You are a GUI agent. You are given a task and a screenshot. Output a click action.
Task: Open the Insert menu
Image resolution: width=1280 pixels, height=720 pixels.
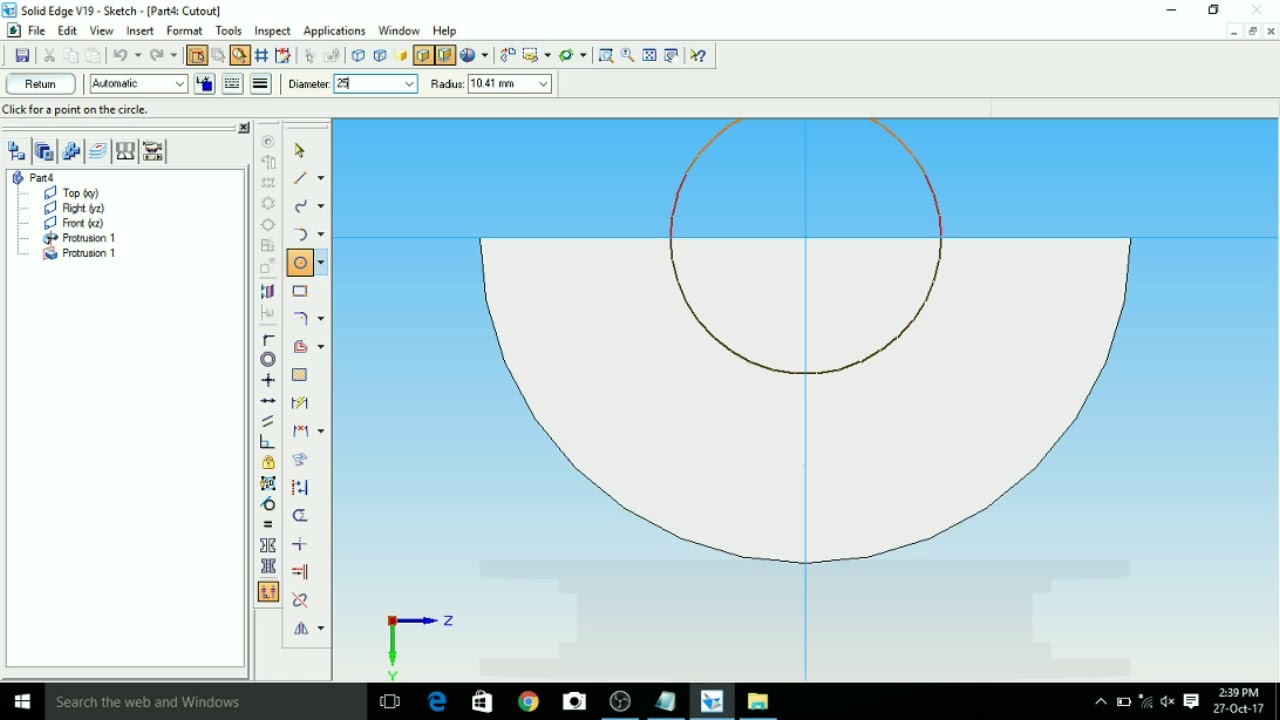[x=140, y=31]
